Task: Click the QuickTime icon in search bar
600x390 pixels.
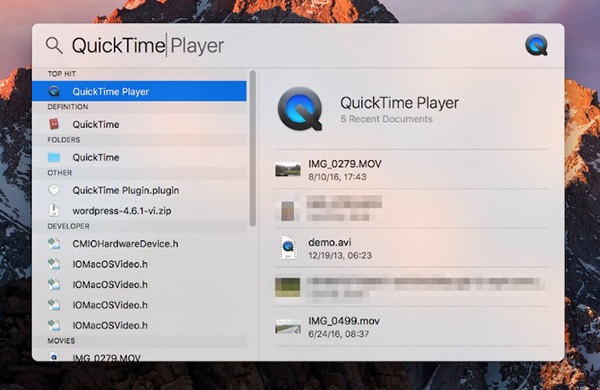Action: point(536,45)
